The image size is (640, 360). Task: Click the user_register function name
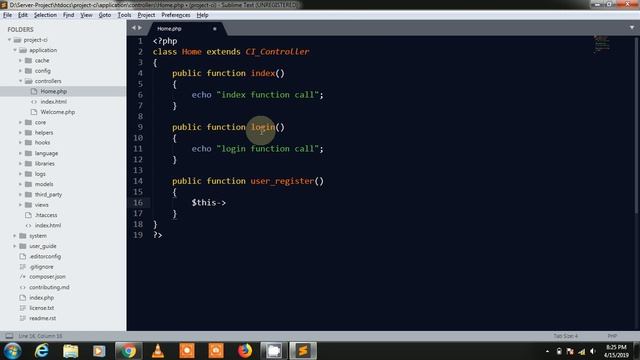[282, 181]
